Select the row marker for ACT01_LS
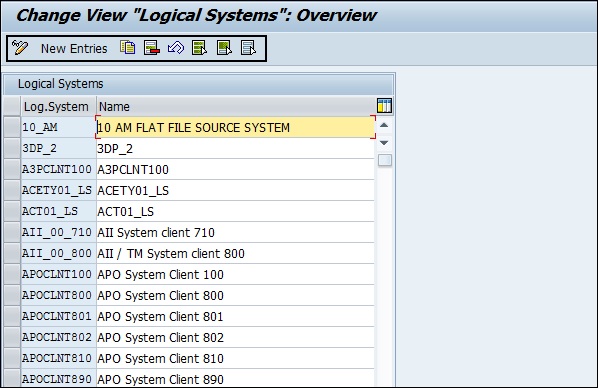This screenshot has width=598, height=388. point(12,211)
